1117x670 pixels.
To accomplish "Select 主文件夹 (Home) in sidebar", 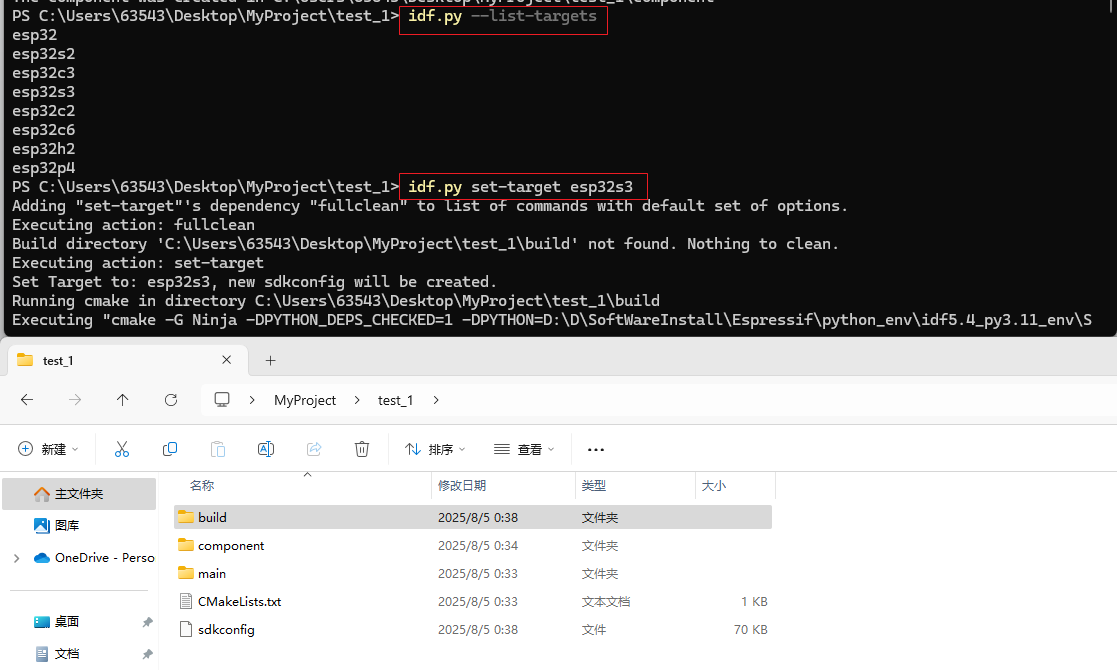I will tap(79, 494).
